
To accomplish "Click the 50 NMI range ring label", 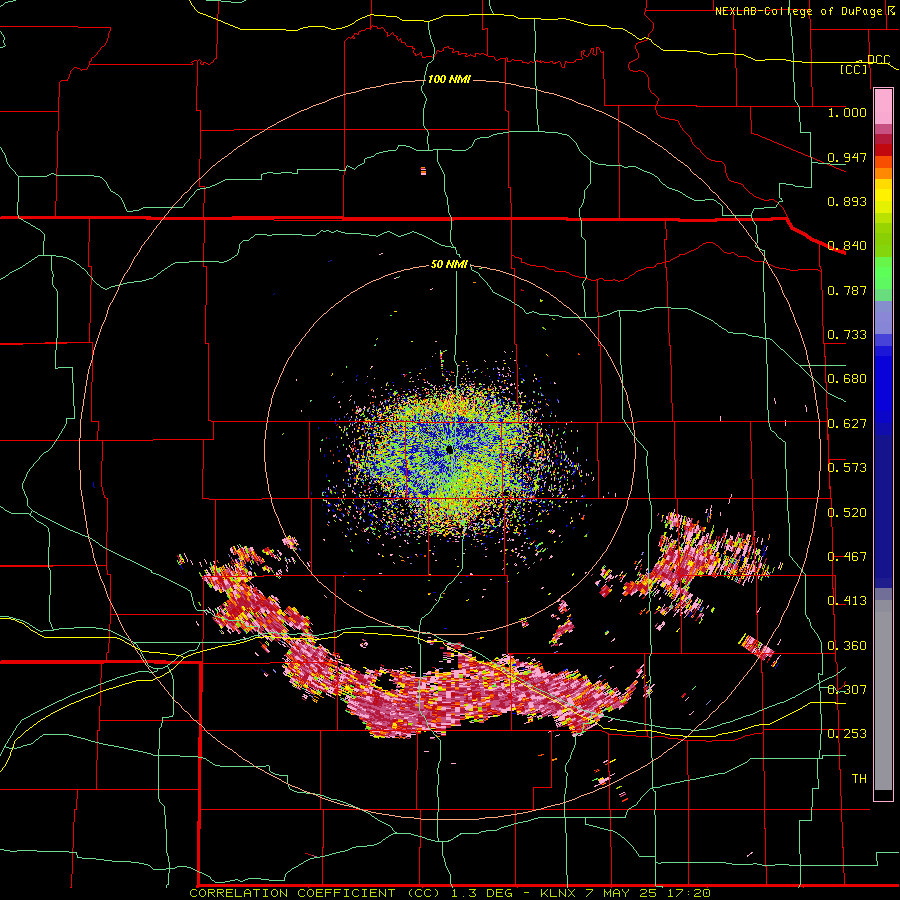I will [x=449, y=265].
